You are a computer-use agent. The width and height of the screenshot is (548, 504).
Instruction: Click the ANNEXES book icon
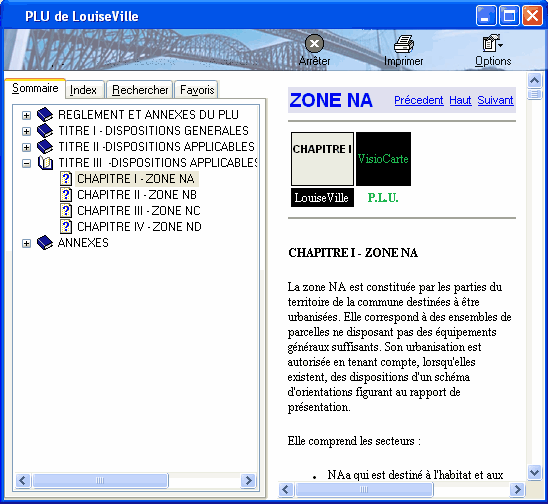point(45,243)
